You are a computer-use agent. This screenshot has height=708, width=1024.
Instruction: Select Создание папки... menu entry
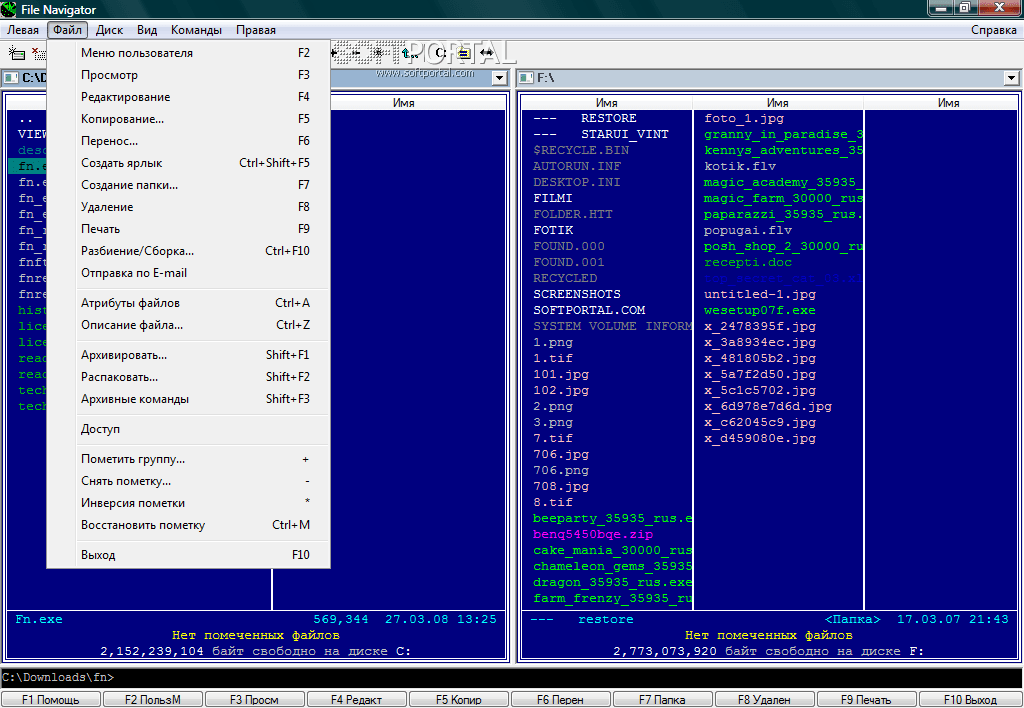(129, 185)
